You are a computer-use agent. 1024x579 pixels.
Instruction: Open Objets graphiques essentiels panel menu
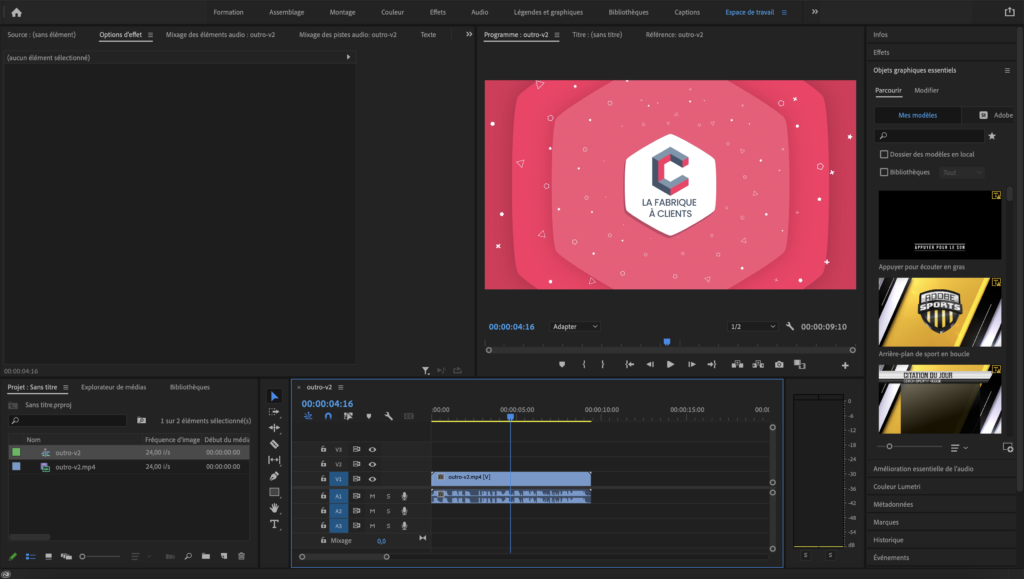tap(1007, 70)
